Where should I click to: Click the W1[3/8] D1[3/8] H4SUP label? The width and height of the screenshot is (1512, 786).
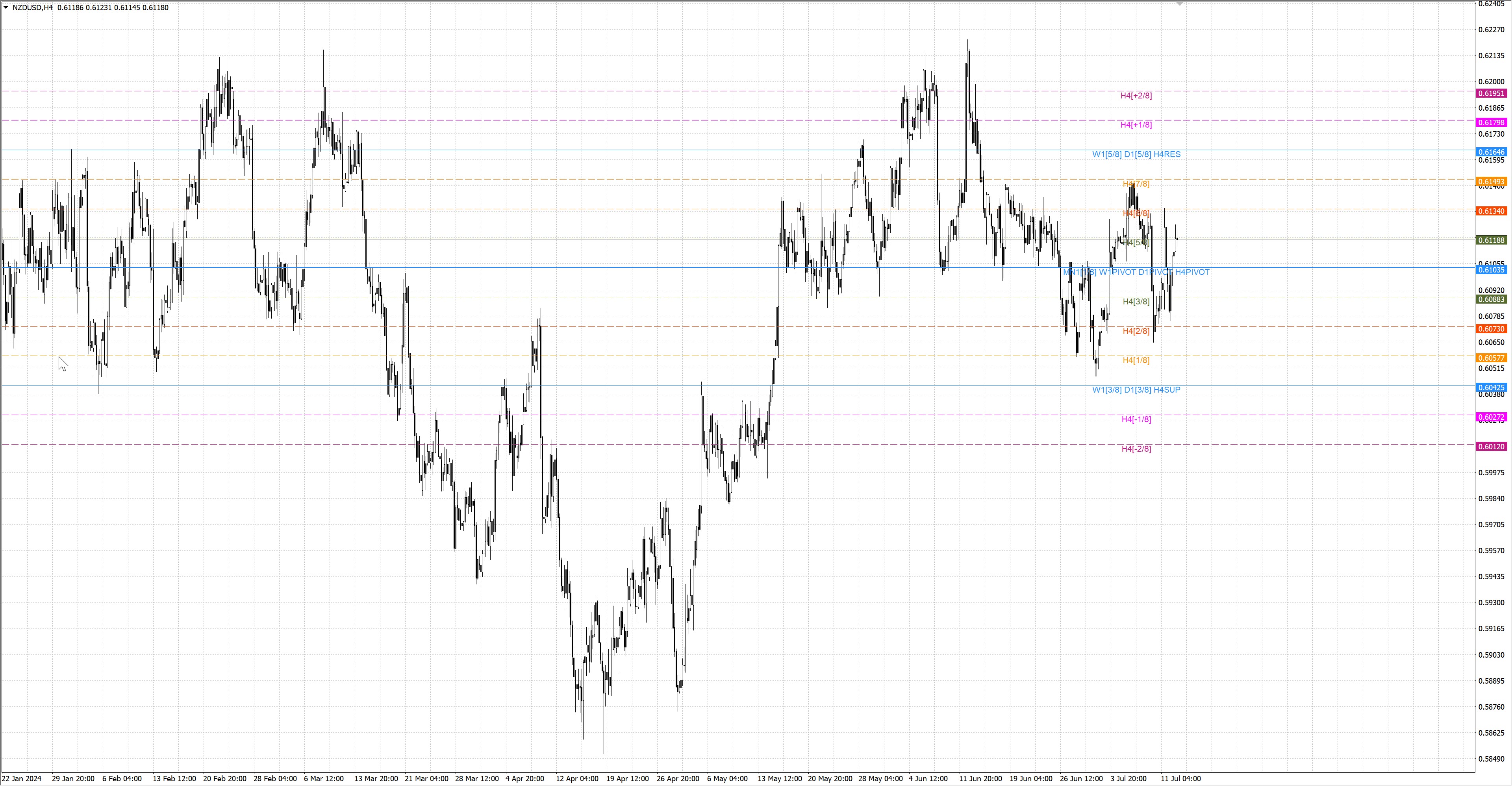(1136, 390)
